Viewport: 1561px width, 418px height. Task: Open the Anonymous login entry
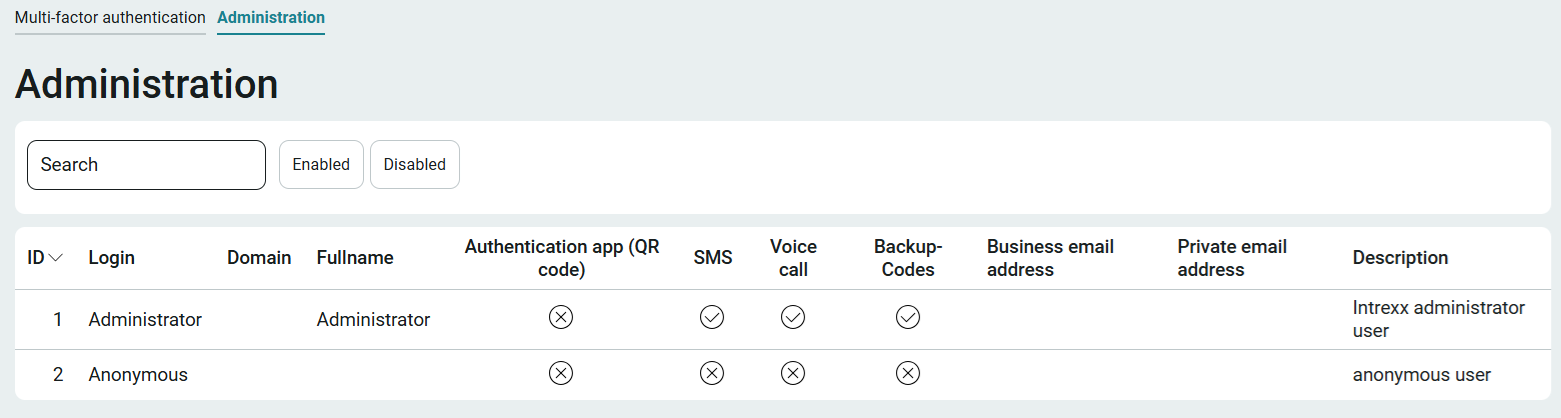[138, 375]
